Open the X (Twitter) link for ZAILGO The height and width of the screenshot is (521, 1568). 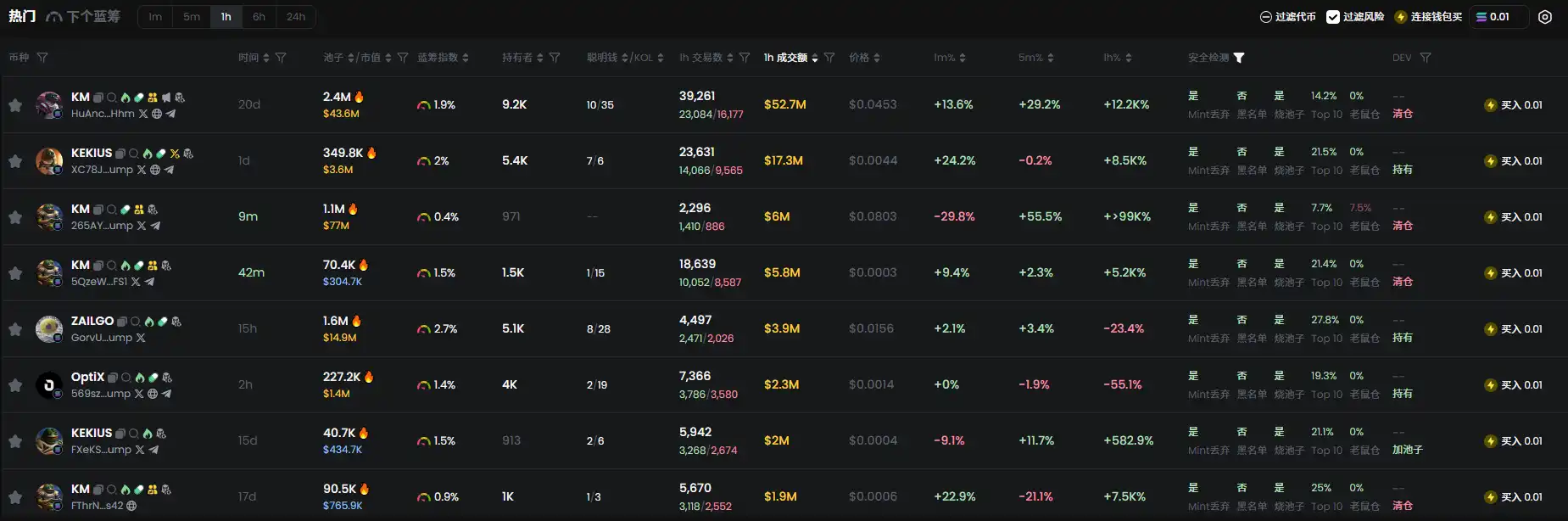(x=141, y=338)
